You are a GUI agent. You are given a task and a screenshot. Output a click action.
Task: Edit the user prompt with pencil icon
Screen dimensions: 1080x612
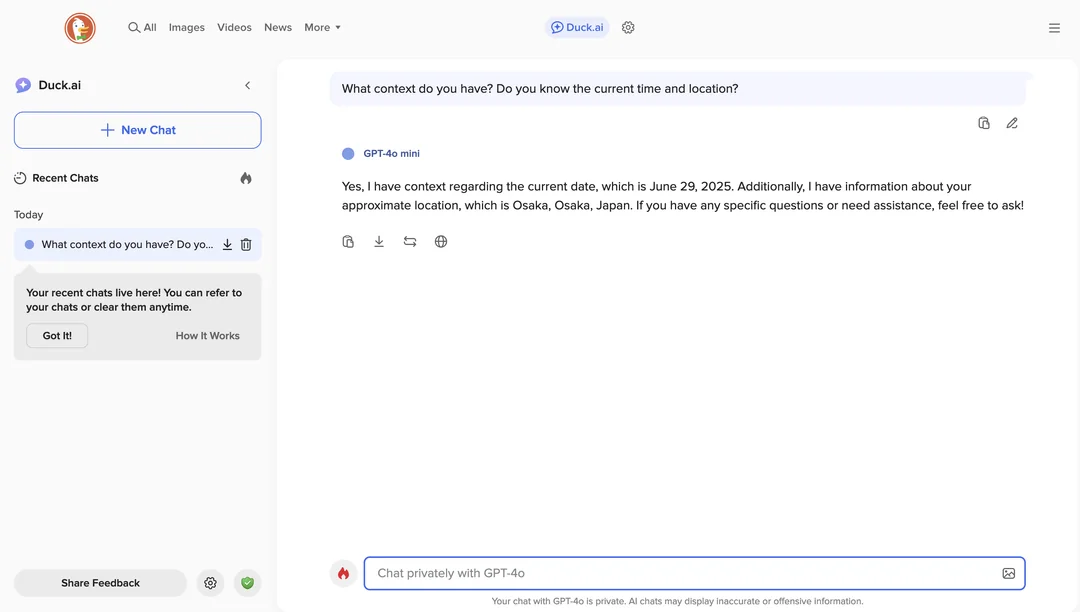click(1012, 123)
